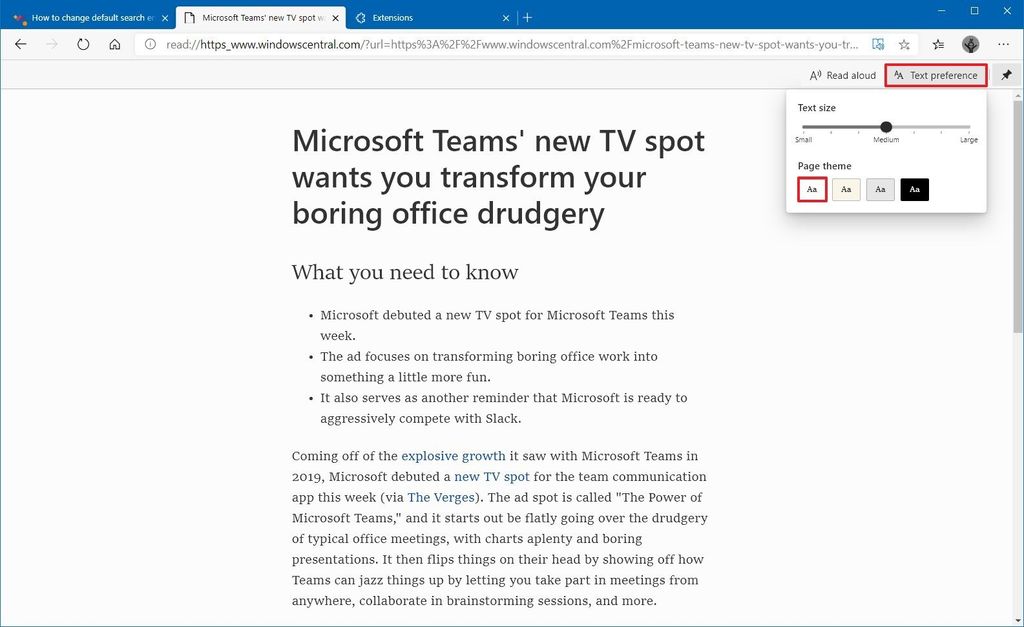Select the gray page theme swatch
The height and width of the screenshot is (627, 1024).
coord(880,189)
